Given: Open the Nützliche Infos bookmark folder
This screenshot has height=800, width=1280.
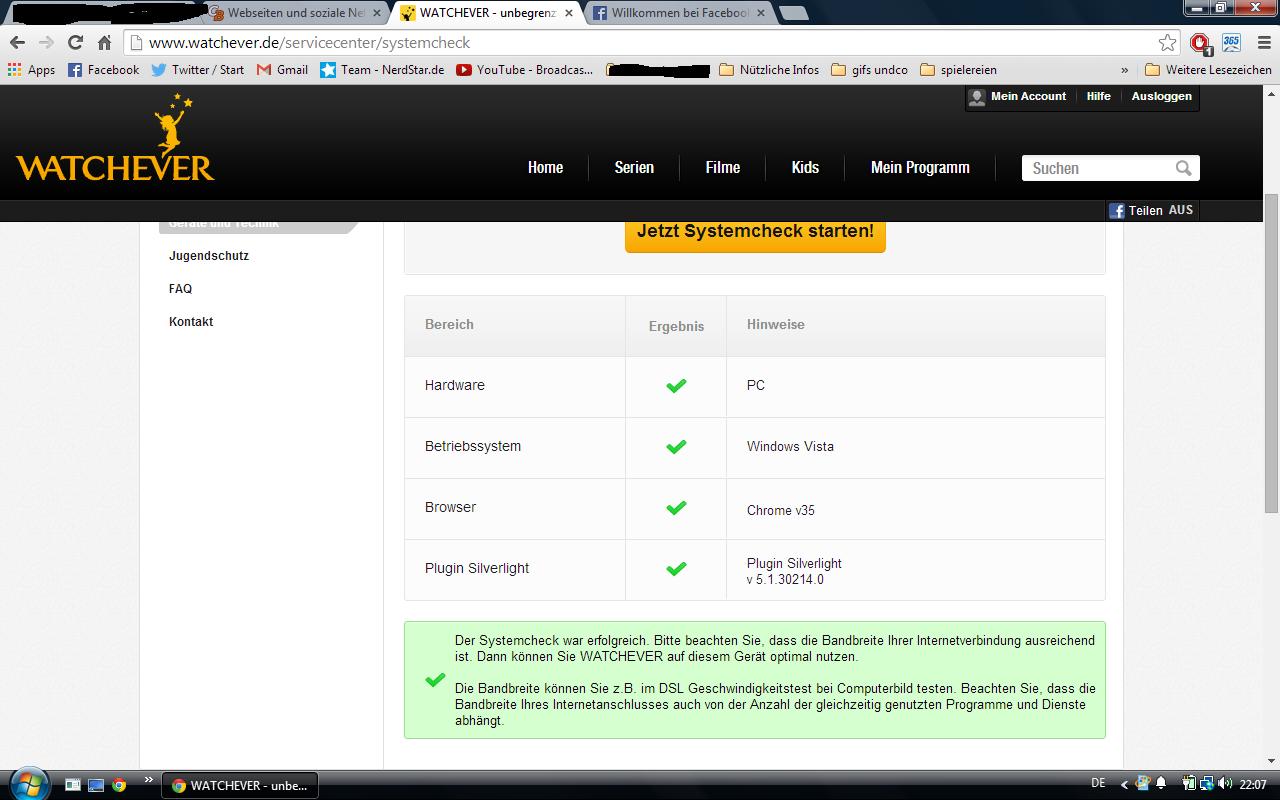Looking at the screenshot, I should pos(768,70).
